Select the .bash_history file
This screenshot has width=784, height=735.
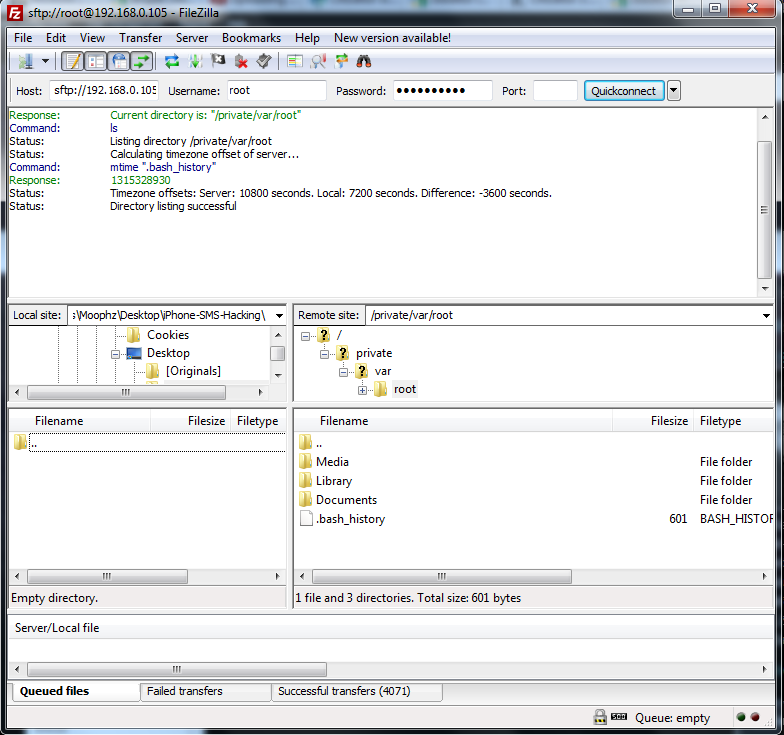(x=350, y=518)
